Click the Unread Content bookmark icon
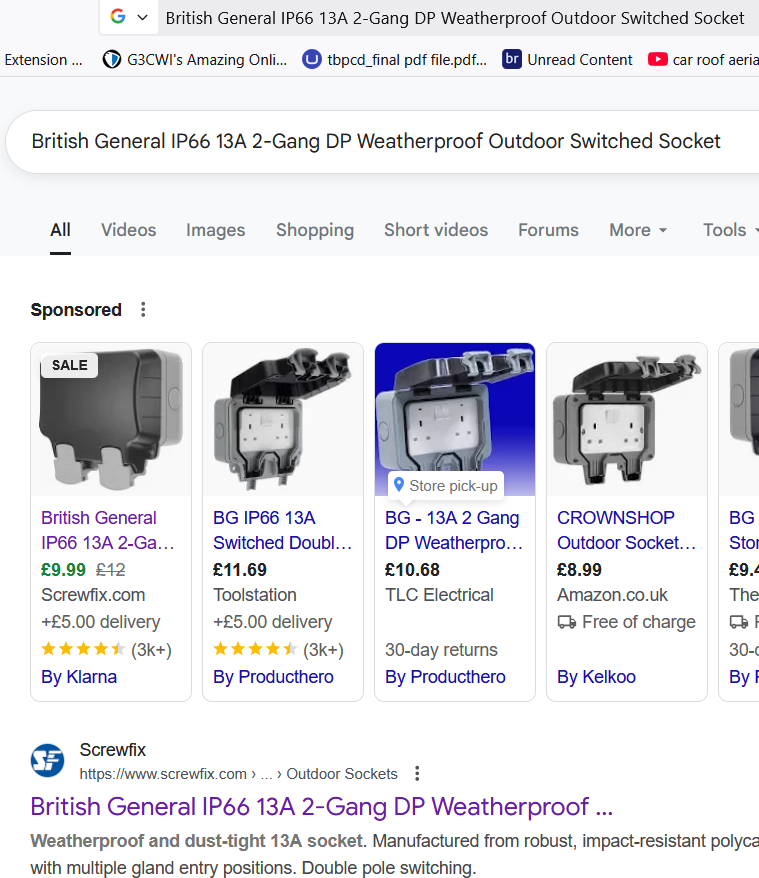 point(512,60)
